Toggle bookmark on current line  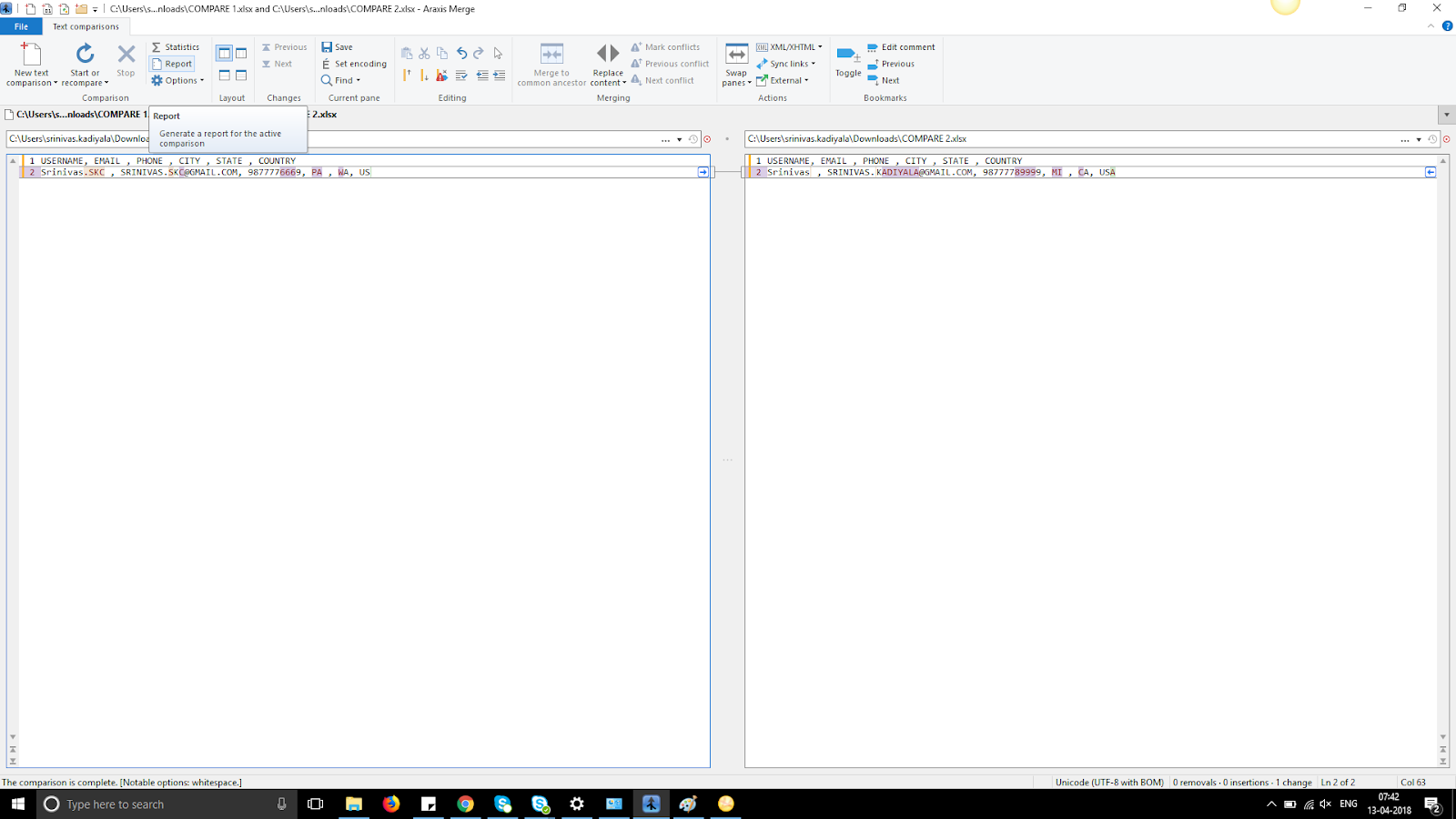pos(848,61)
